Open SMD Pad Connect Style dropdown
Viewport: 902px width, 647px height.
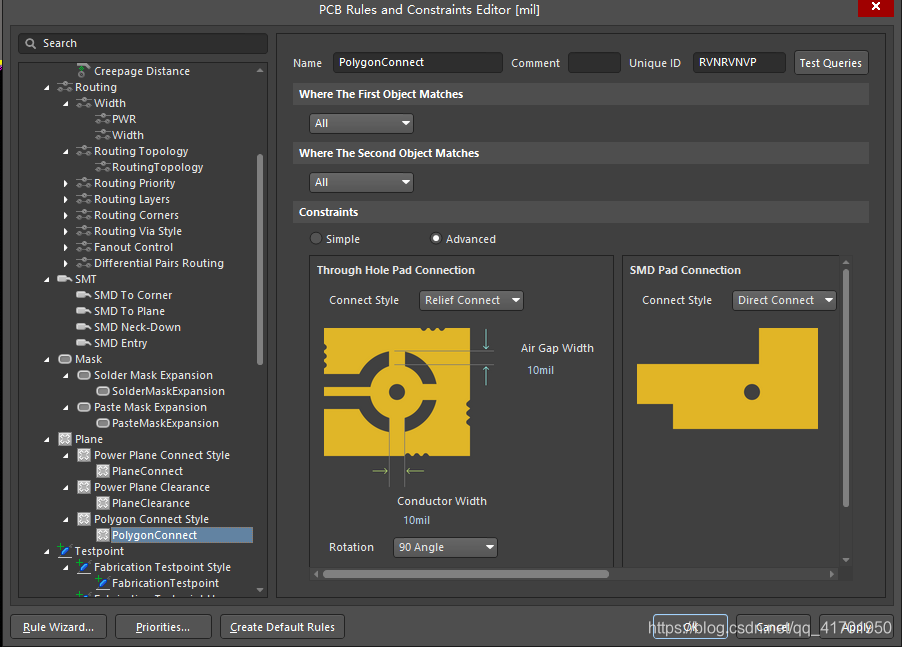click(786, 300)
